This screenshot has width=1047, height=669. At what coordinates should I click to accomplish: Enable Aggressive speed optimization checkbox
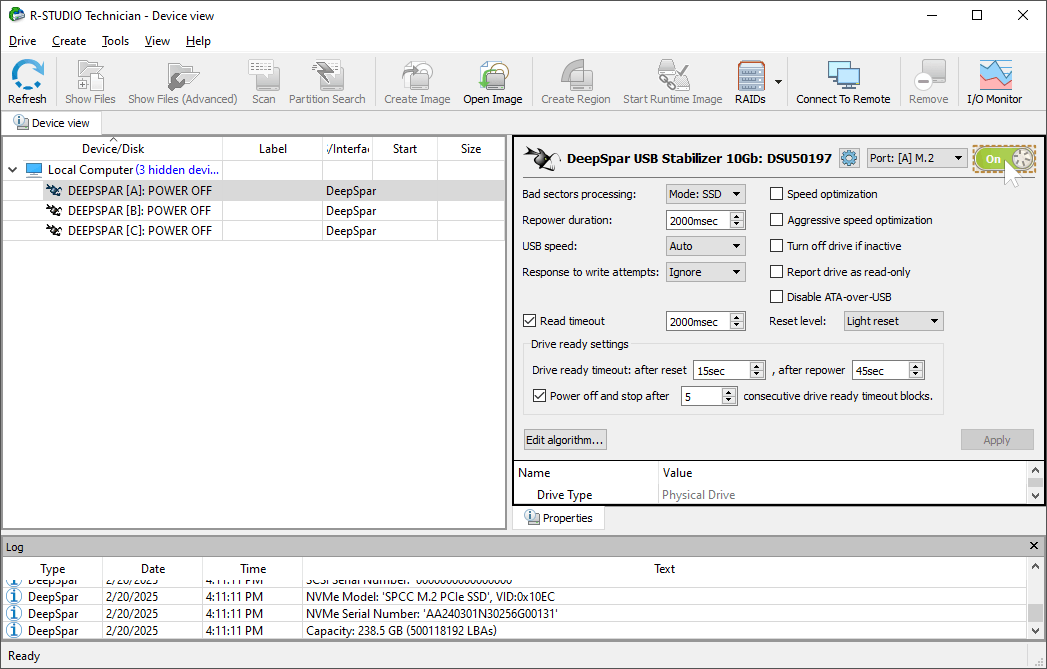pyautogui.click(x=776, y=220)
